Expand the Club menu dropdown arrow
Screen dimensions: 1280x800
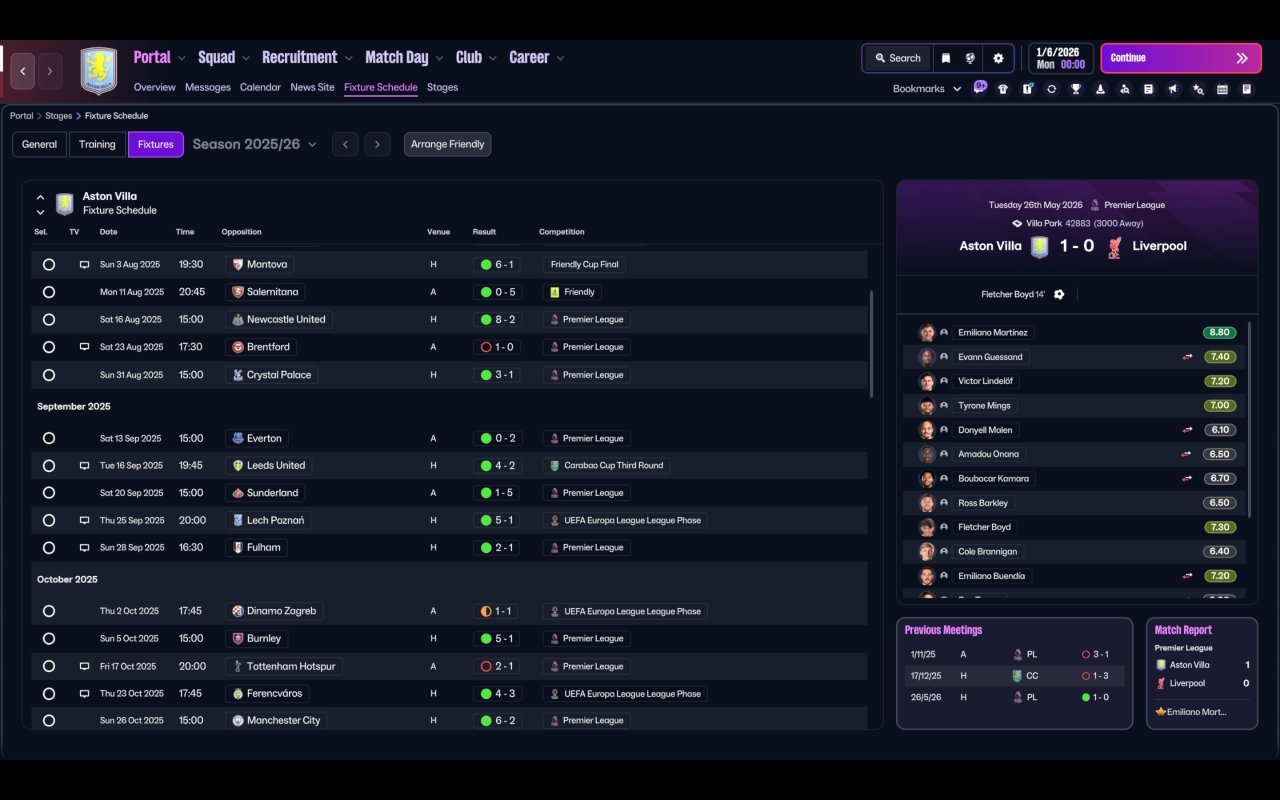click(x=493, y=59)
